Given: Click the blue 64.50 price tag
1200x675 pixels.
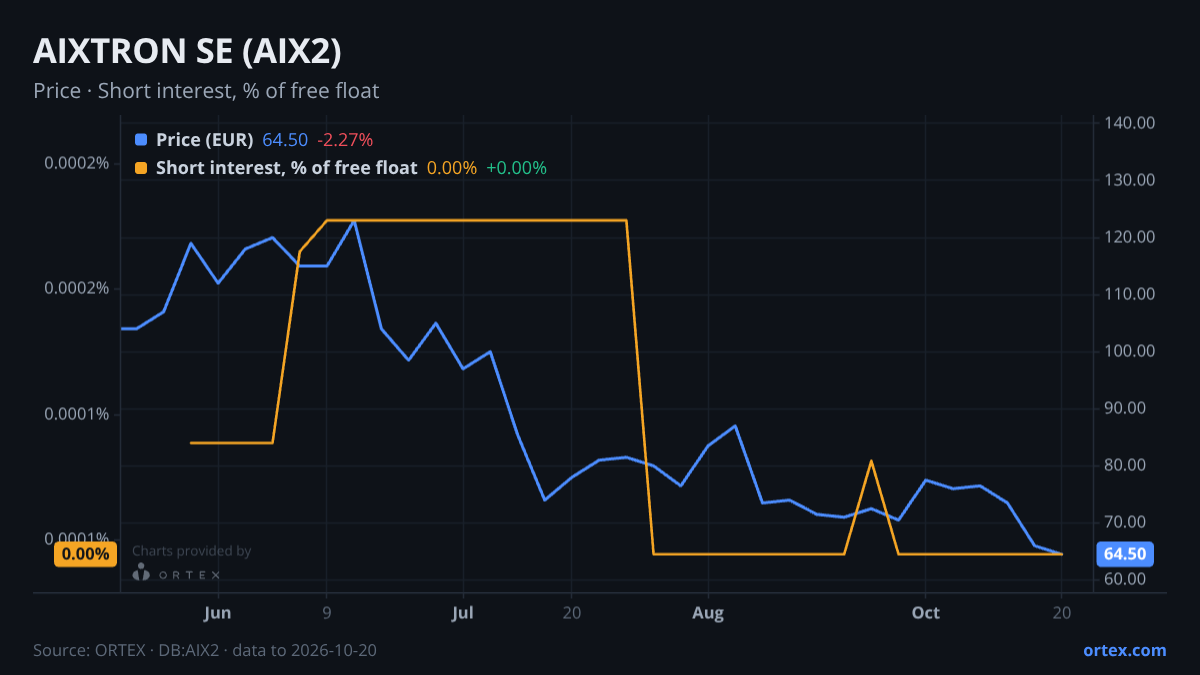Looking at the screenshot, I should (x=1127, y=554).
